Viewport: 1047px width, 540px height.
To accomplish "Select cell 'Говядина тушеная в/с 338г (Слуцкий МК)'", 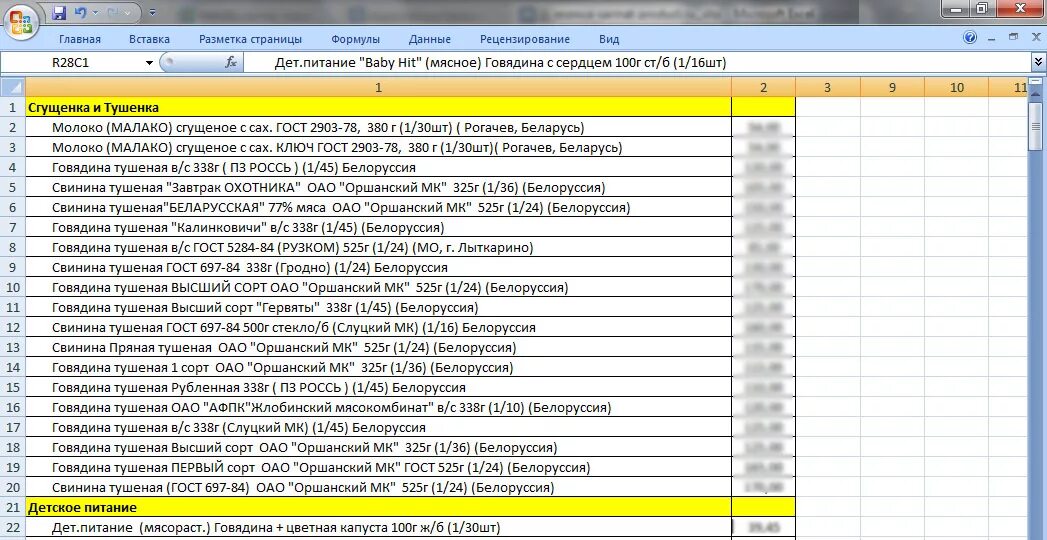I will click(x=379, y=428).
